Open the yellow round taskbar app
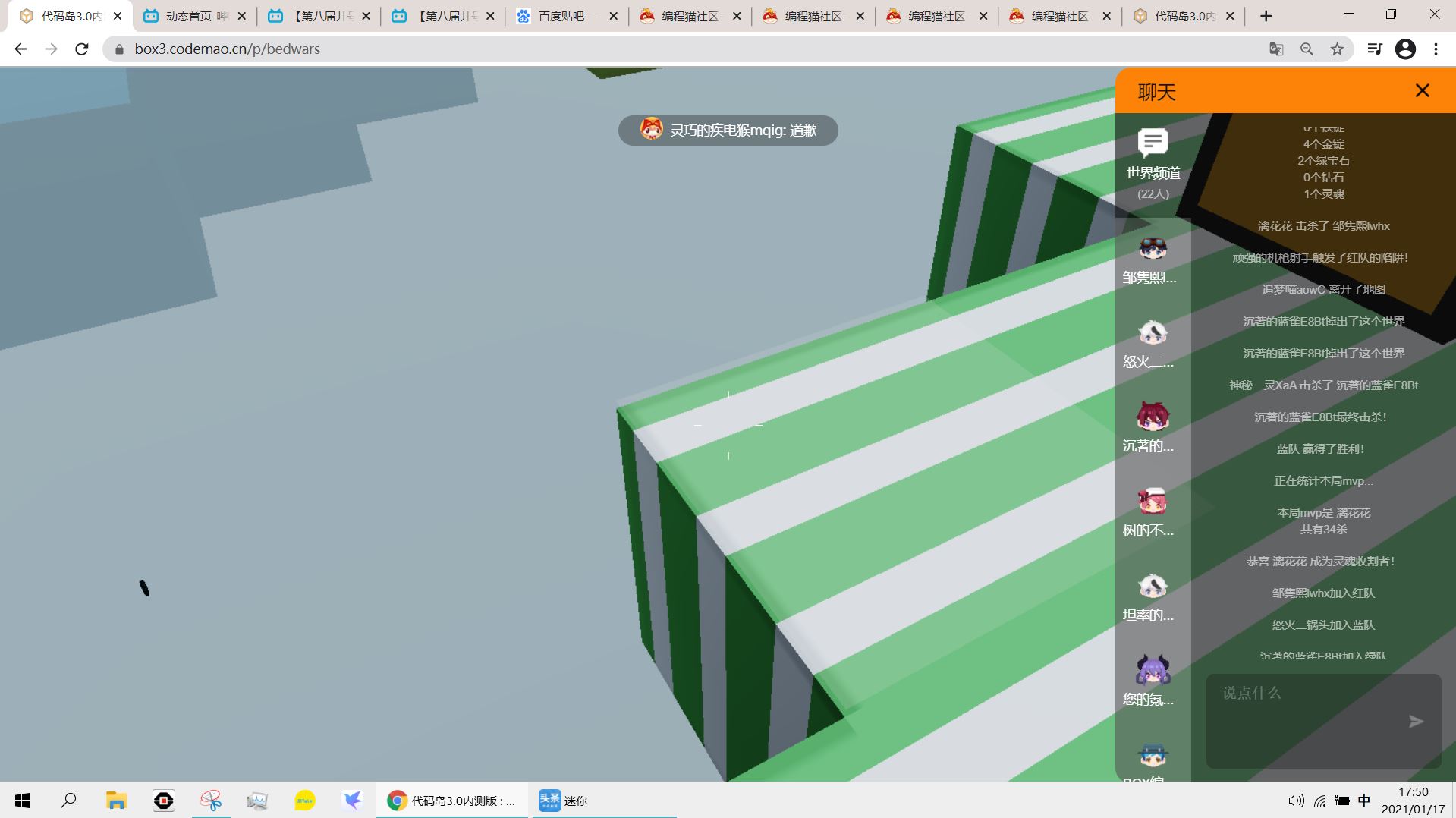 point(304,801)
